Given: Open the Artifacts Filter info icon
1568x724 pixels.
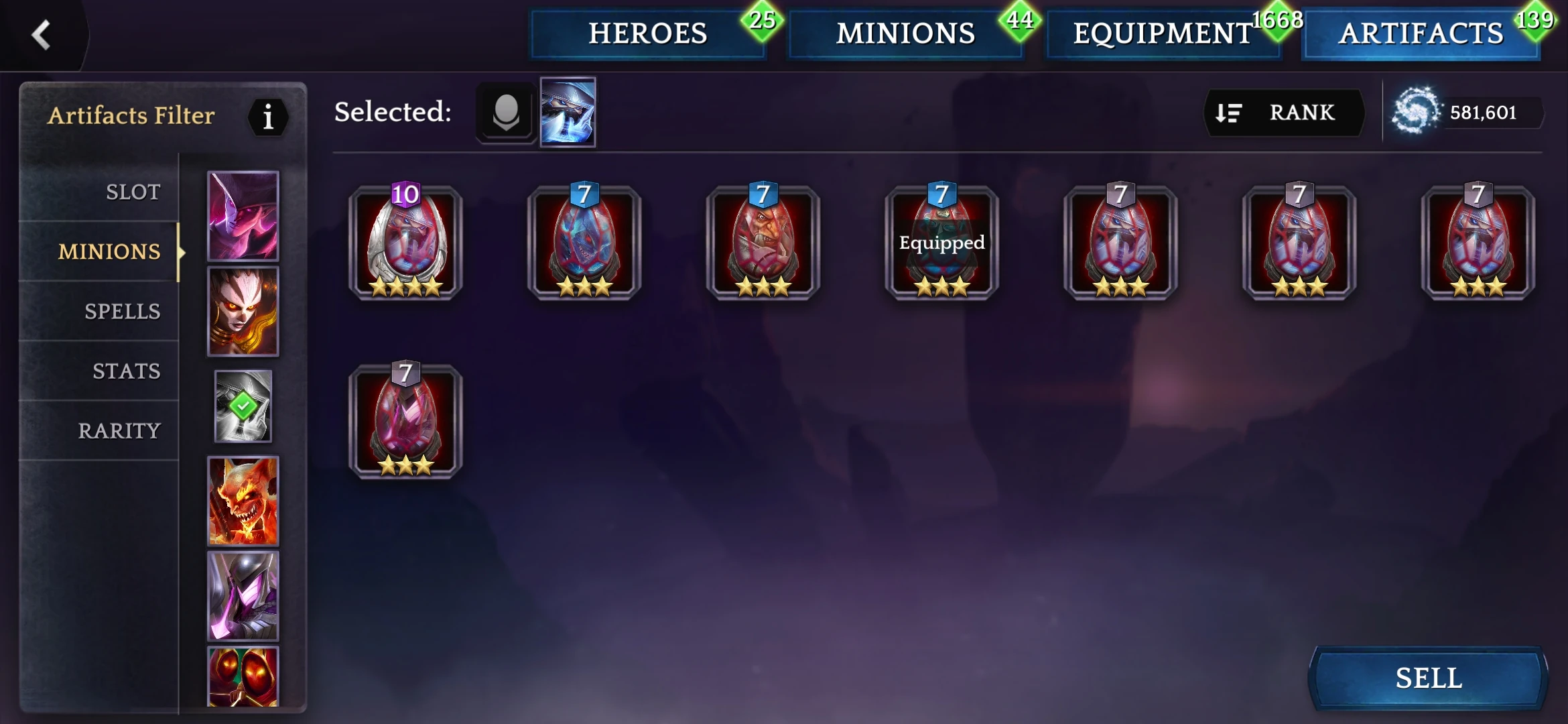Looking at the screenshot, I should (268, 117).
